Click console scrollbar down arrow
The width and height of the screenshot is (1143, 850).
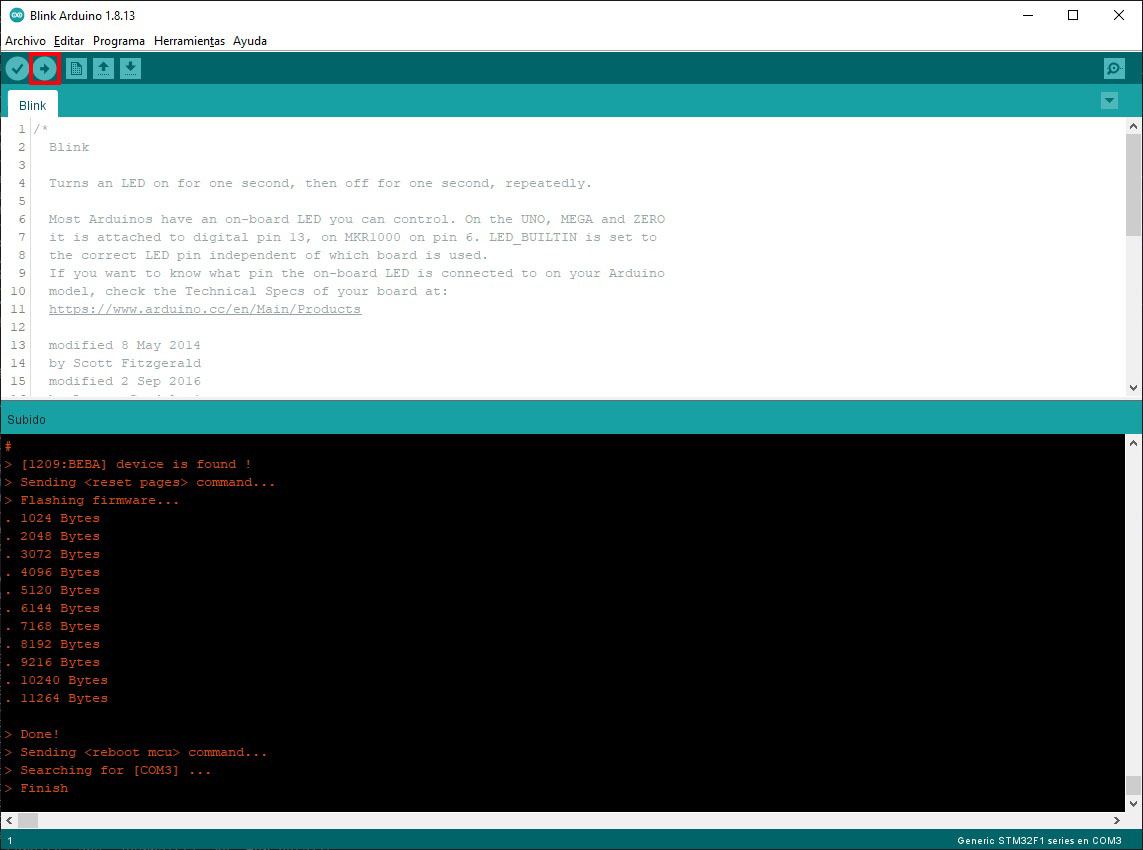(1134, 803)
